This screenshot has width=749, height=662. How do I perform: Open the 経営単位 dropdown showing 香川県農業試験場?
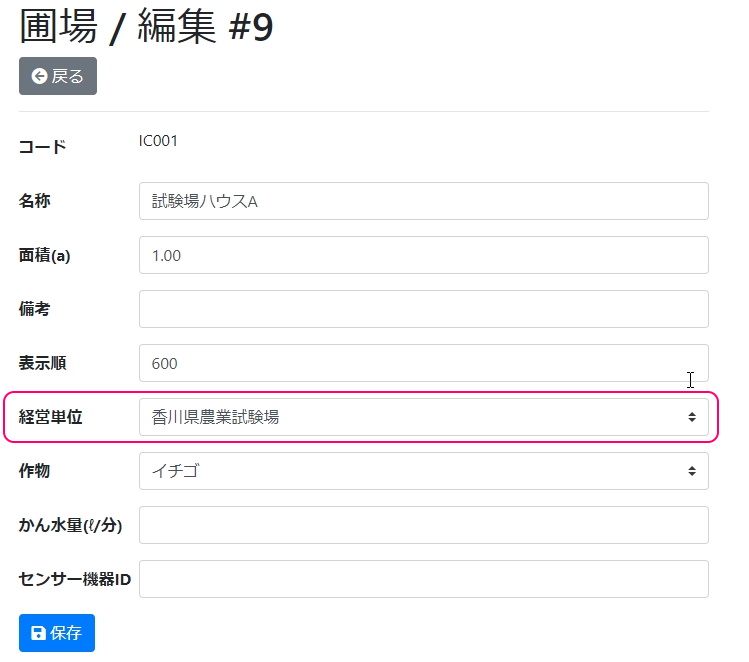410,417
